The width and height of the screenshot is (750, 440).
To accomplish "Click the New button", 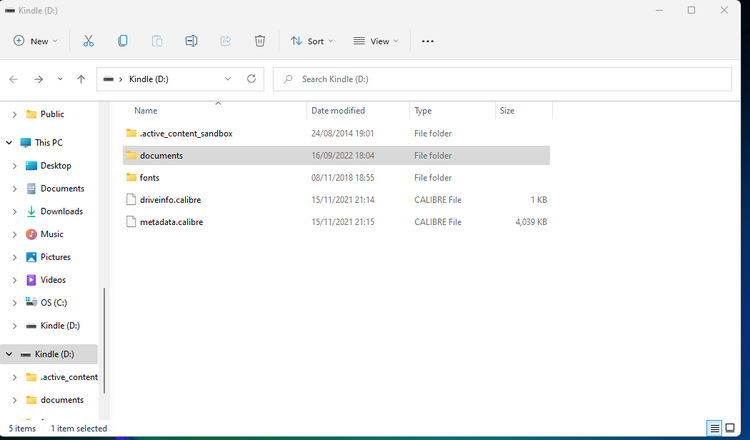I will [35, 41].
